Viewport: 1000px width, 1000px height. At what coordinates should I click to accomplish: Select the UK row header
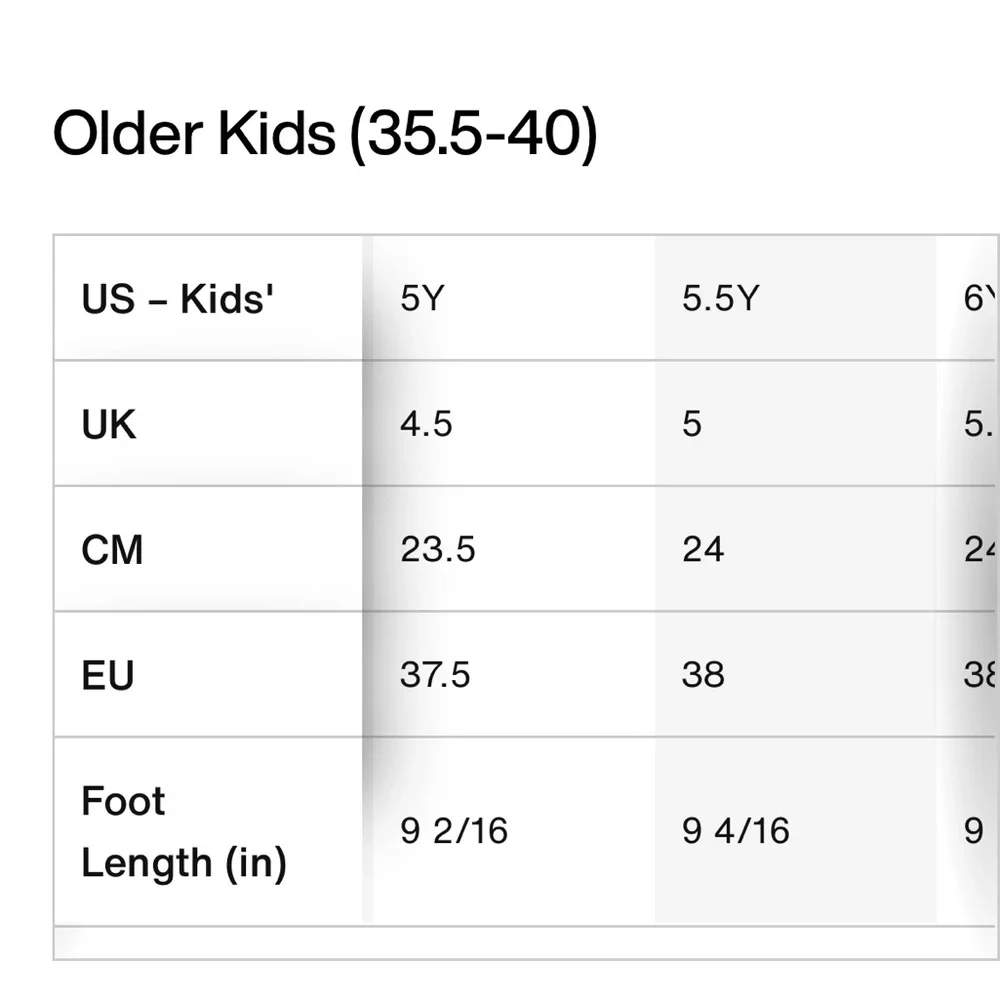[x=209, y=423]
